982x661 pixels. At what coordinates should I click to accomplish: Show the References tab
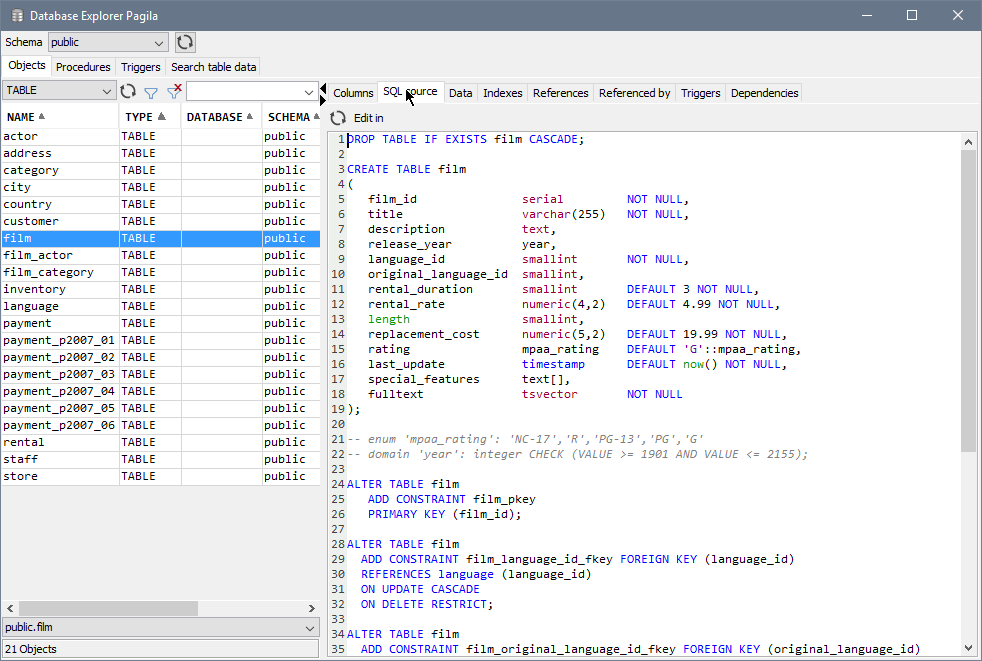tap(561, 93)
